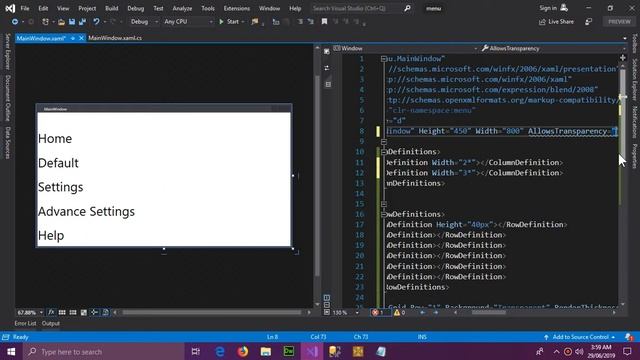Viewport: 640px width, 360px height.
Task: Open the Server Explorer side panel
Action: click(x=7, y=52)
